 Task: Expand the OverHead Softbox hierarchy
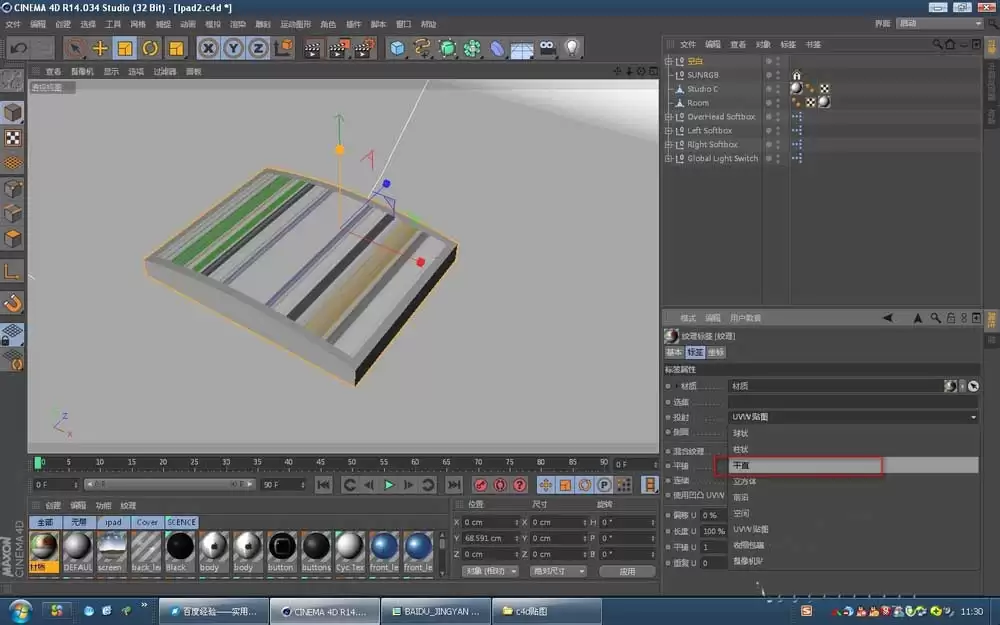pos(668,117)
